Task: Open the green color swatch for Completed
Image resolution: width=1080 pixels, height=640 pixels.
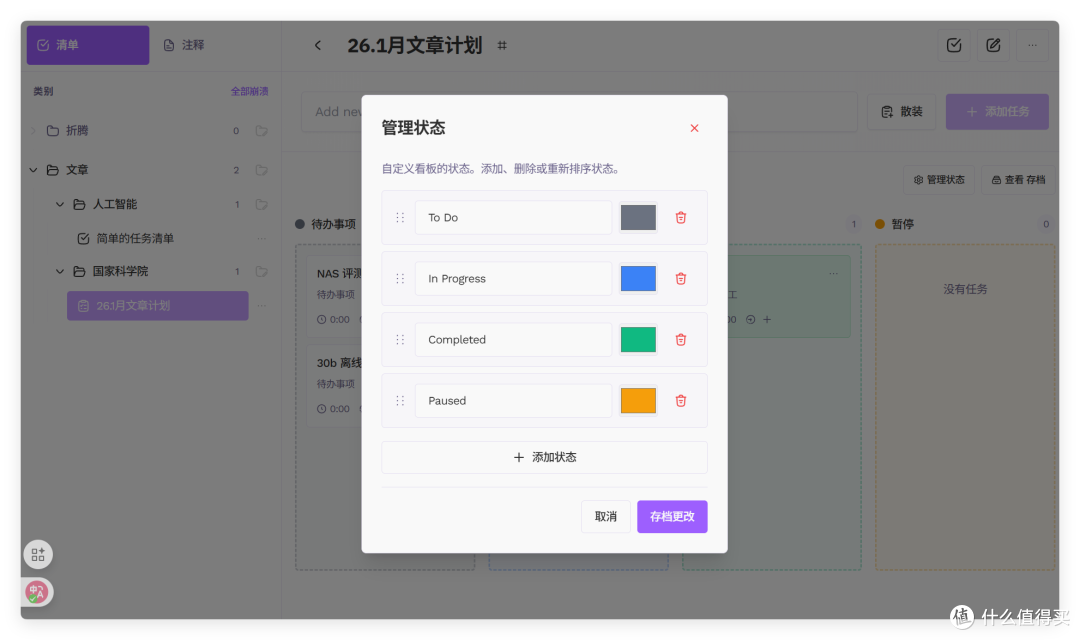Action: click(638, 340)
